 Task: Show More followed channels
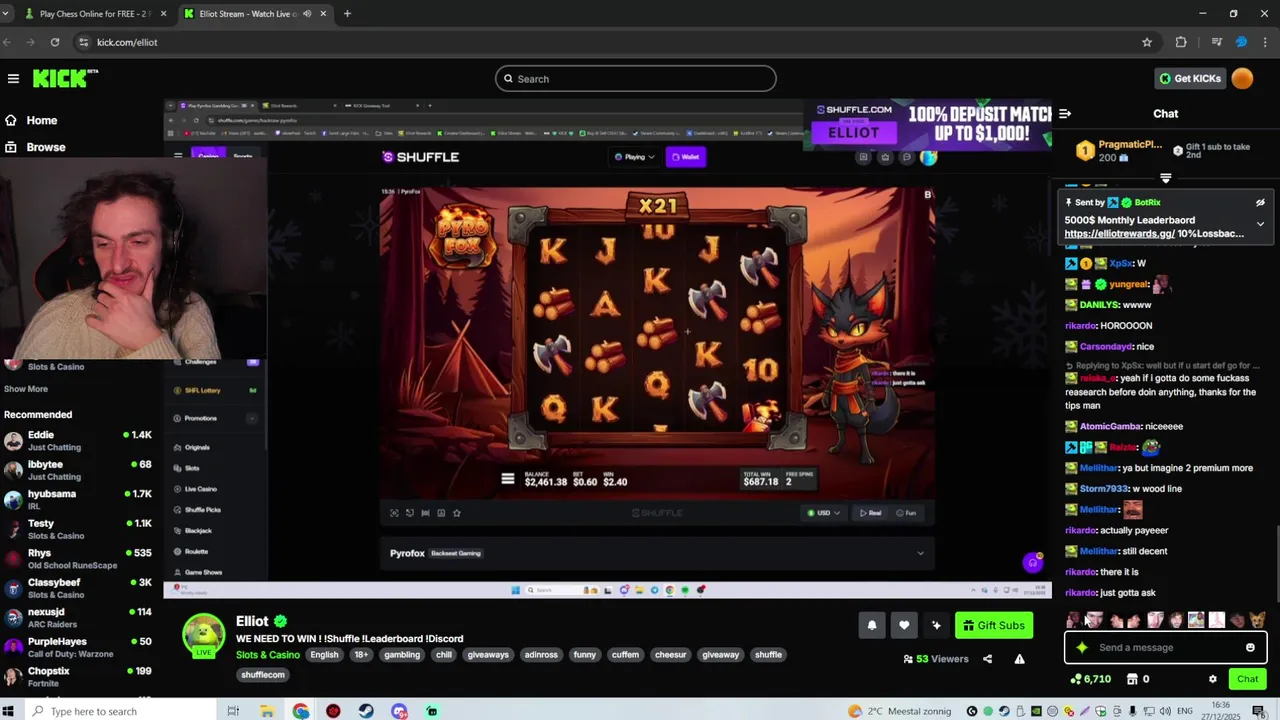26,389
